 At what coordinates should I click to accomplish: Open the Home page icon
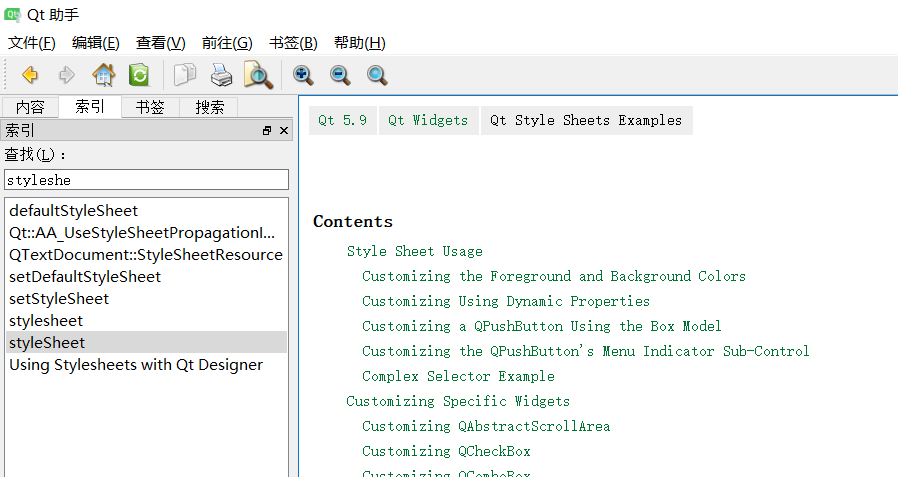click(104, 75)
